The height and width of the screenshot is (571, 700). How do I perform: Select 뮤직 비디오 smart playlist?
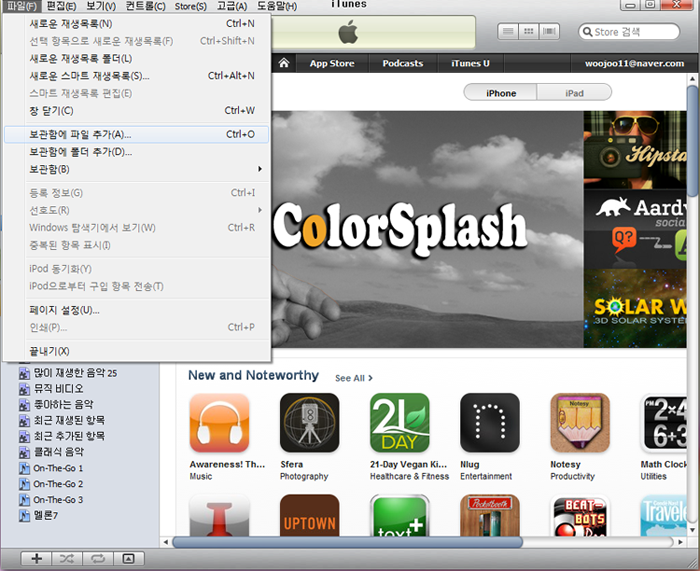pyautogui.click(x=58, y=388)
